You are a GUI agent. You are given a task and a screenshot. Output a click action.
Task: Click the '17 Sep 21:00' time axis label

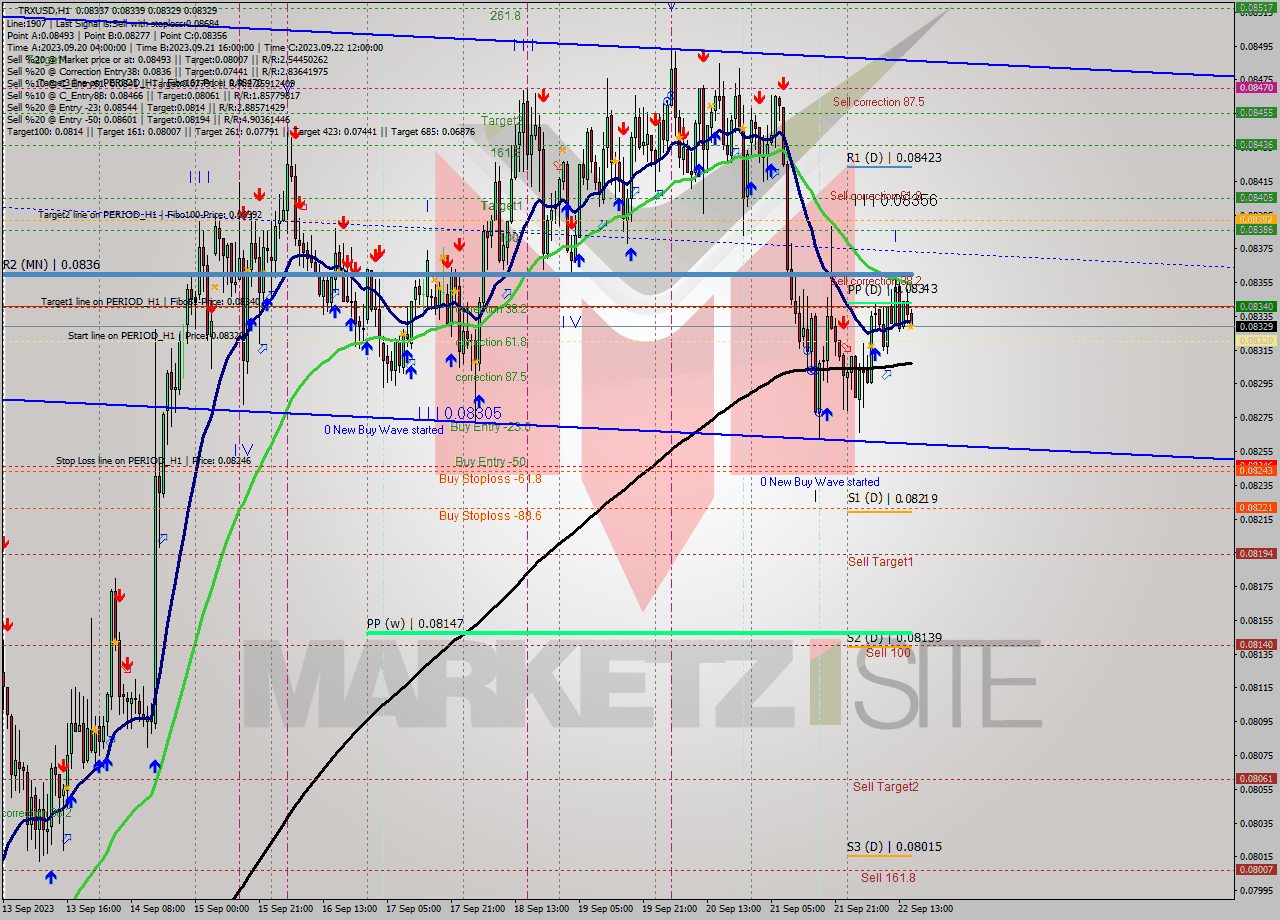pos(478,909)
